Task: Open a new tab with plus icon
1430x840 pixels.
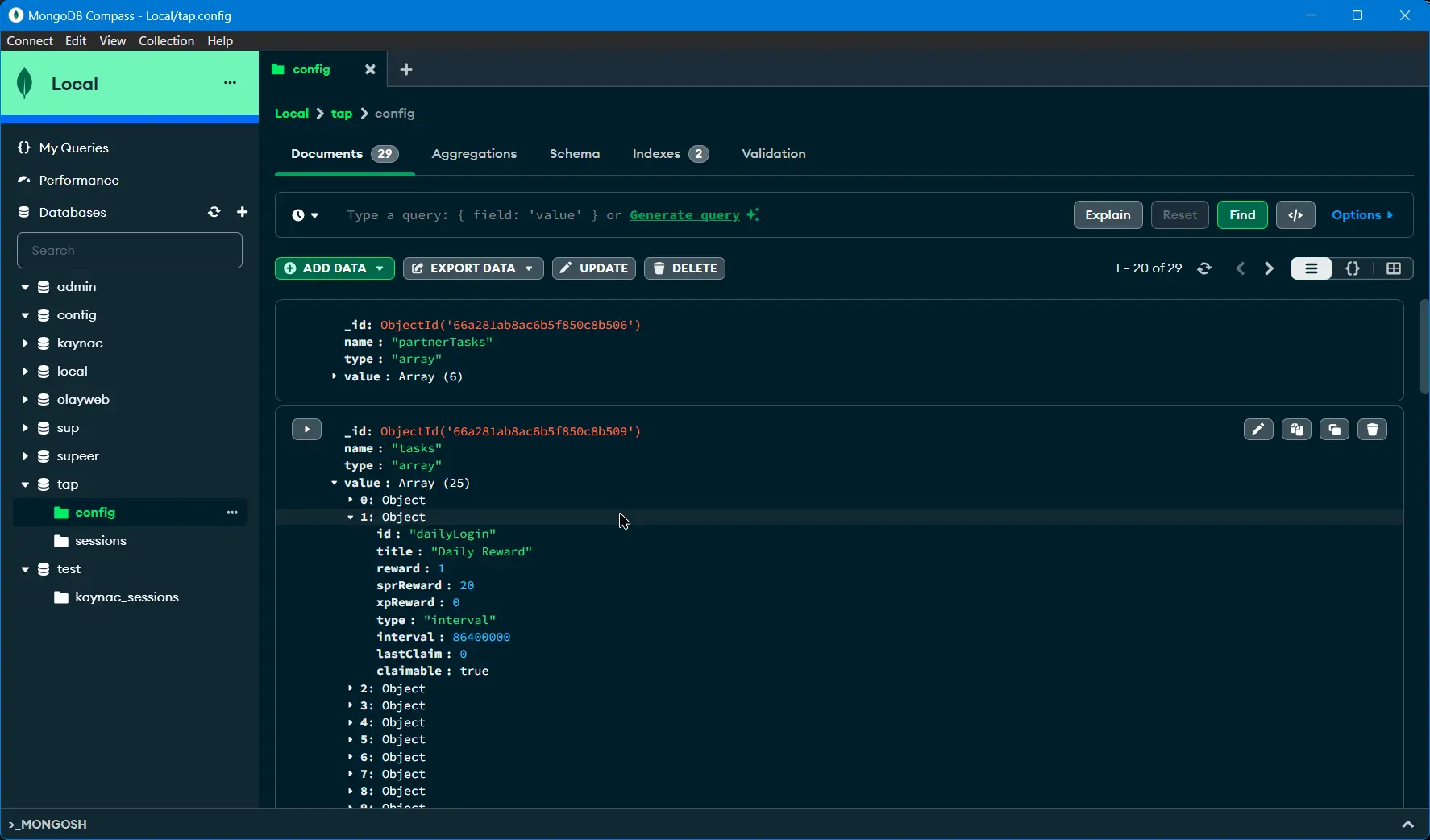Action: pos(406,69)
